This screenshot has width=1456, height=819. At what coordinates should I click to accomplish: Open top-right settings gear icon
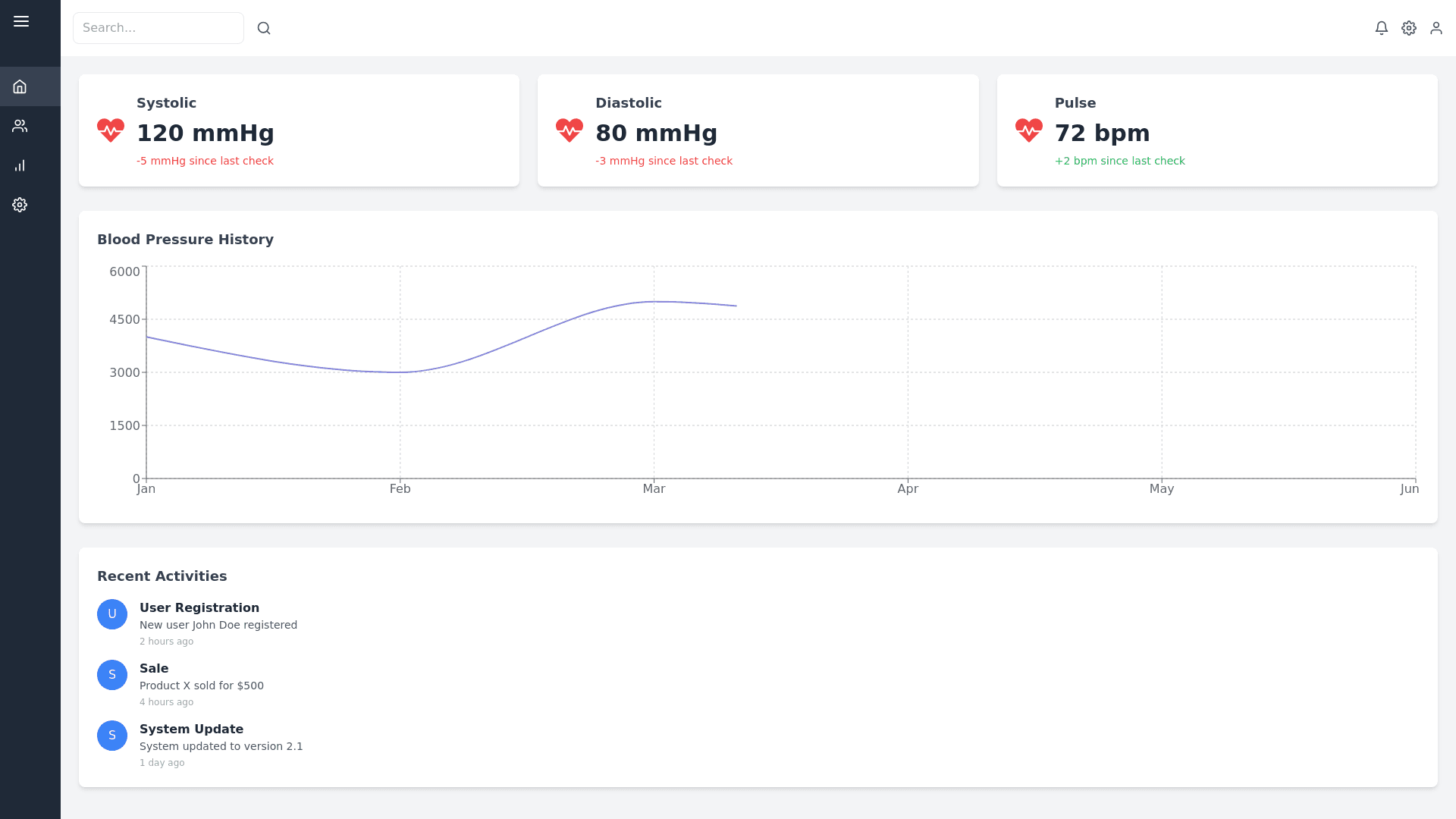point(1409,28)
